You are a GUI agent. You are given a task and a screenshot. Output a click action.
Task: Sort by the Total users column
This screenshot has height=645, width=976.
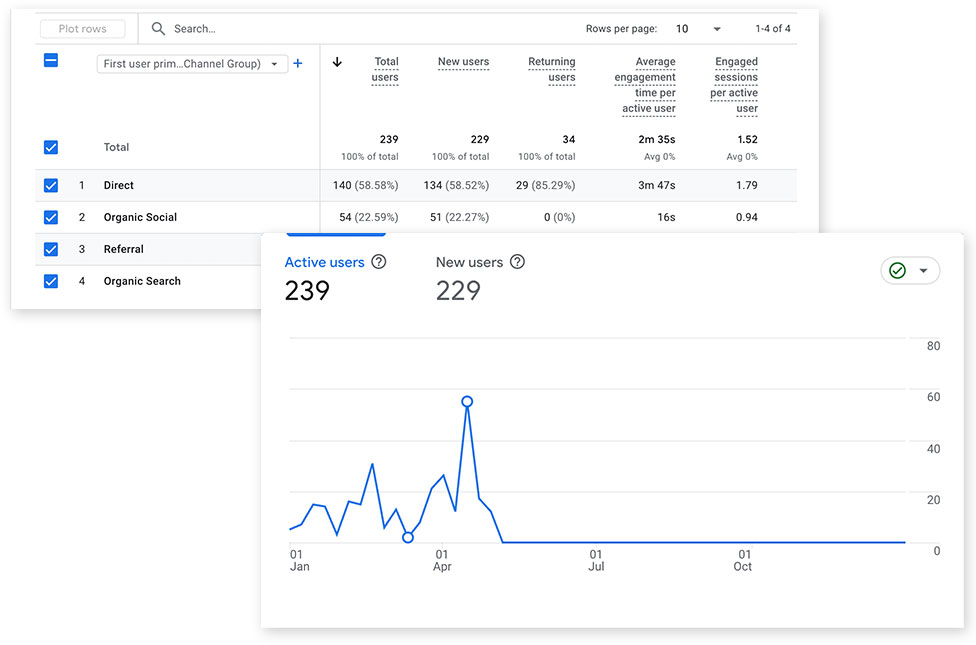(x=385, y=69)
